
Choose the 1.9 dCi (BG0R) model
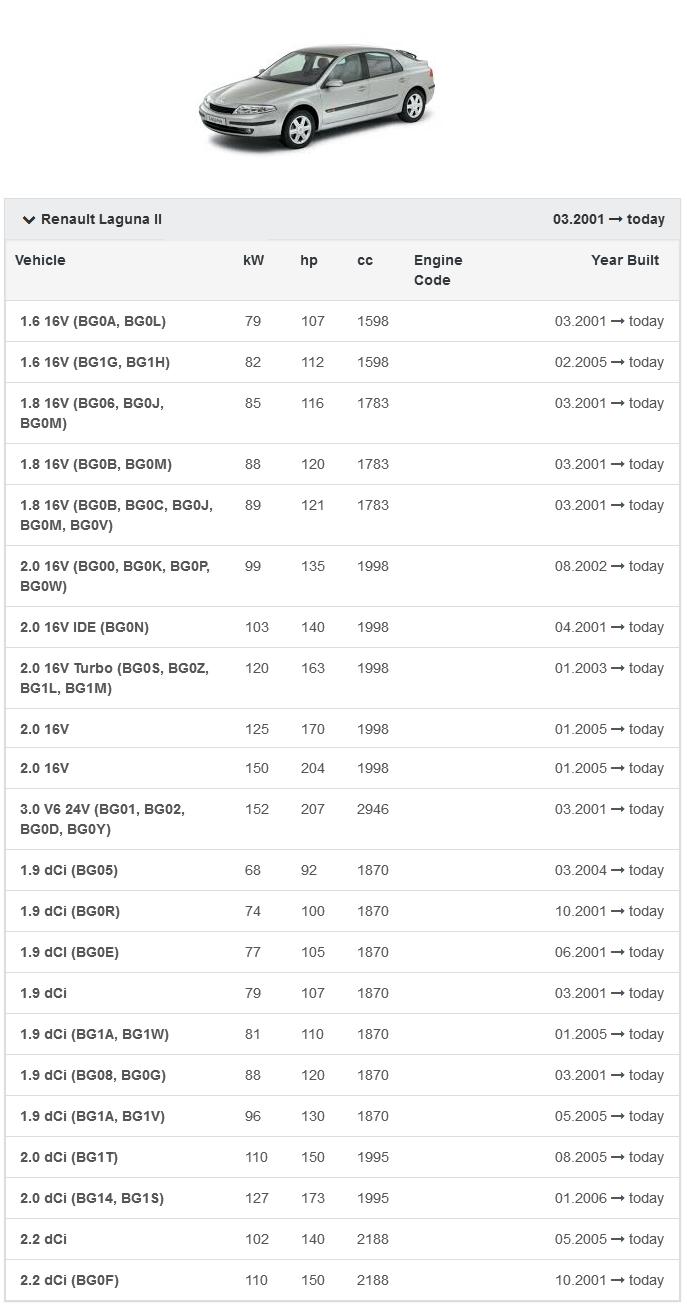click(70, 911)
